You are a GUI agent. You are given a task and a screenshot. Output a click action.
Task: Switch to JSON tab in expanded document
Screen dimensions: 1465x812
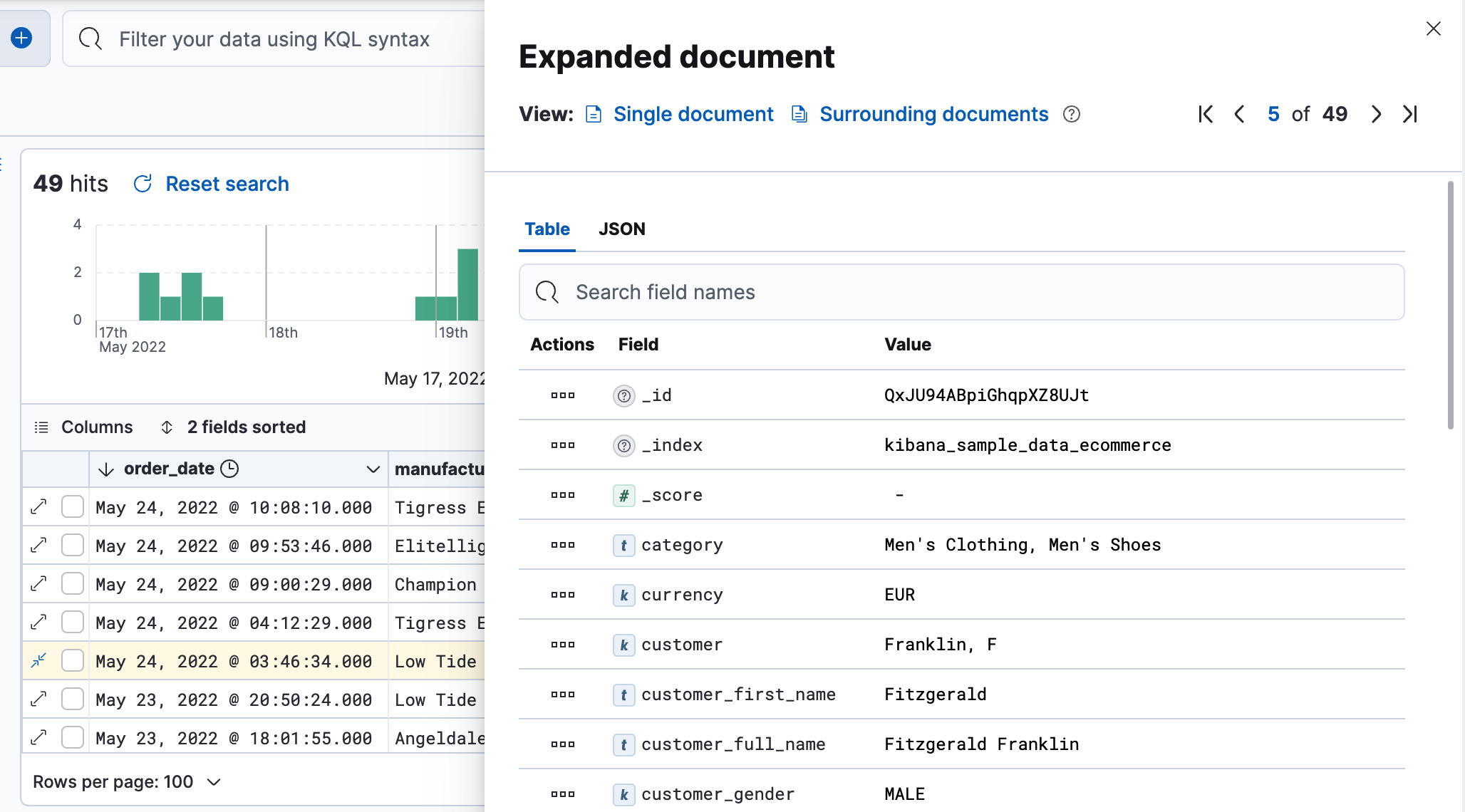click(622, 228)
